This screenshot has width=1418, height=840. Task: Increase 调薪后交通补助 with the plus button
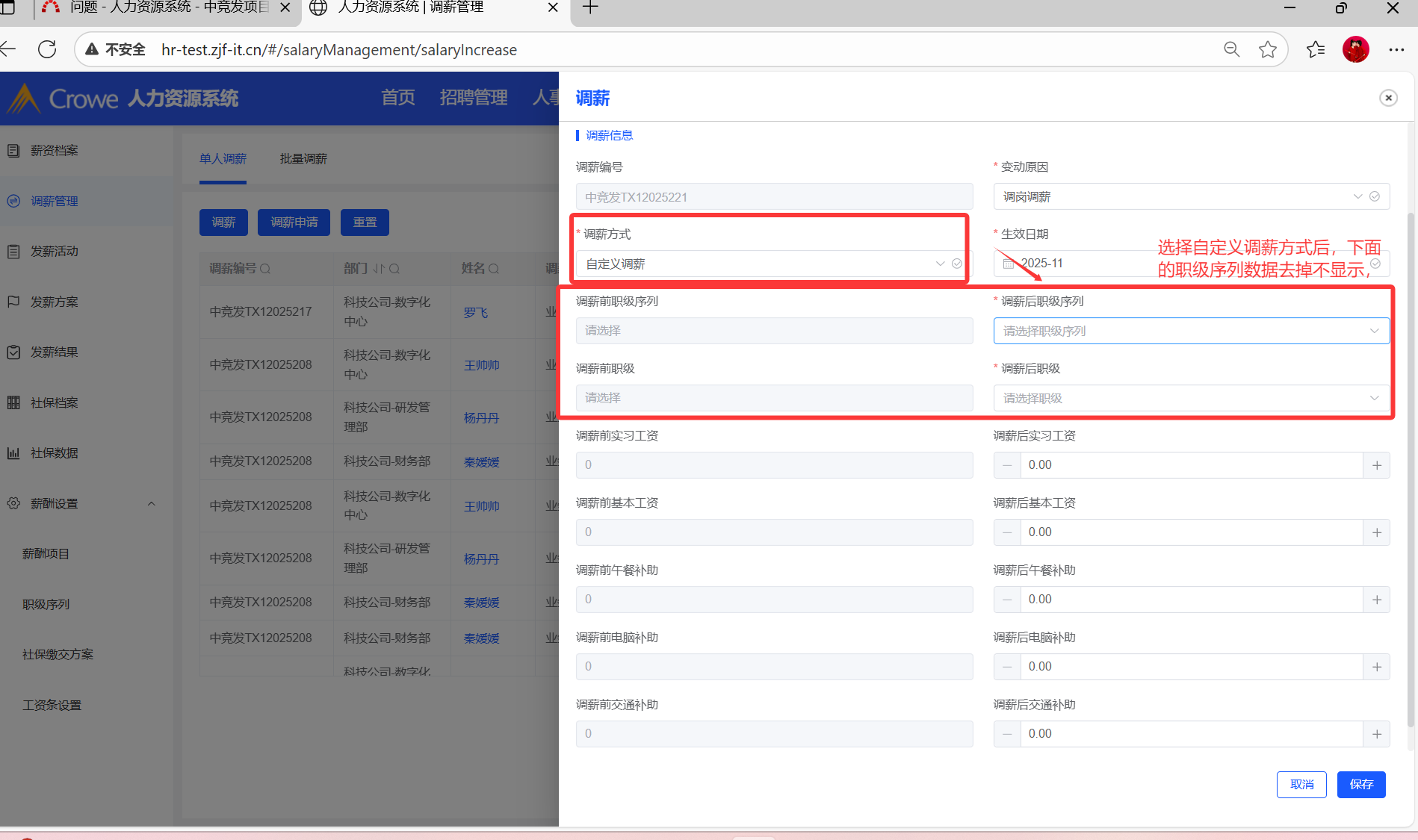click(x=1377, y=734)
